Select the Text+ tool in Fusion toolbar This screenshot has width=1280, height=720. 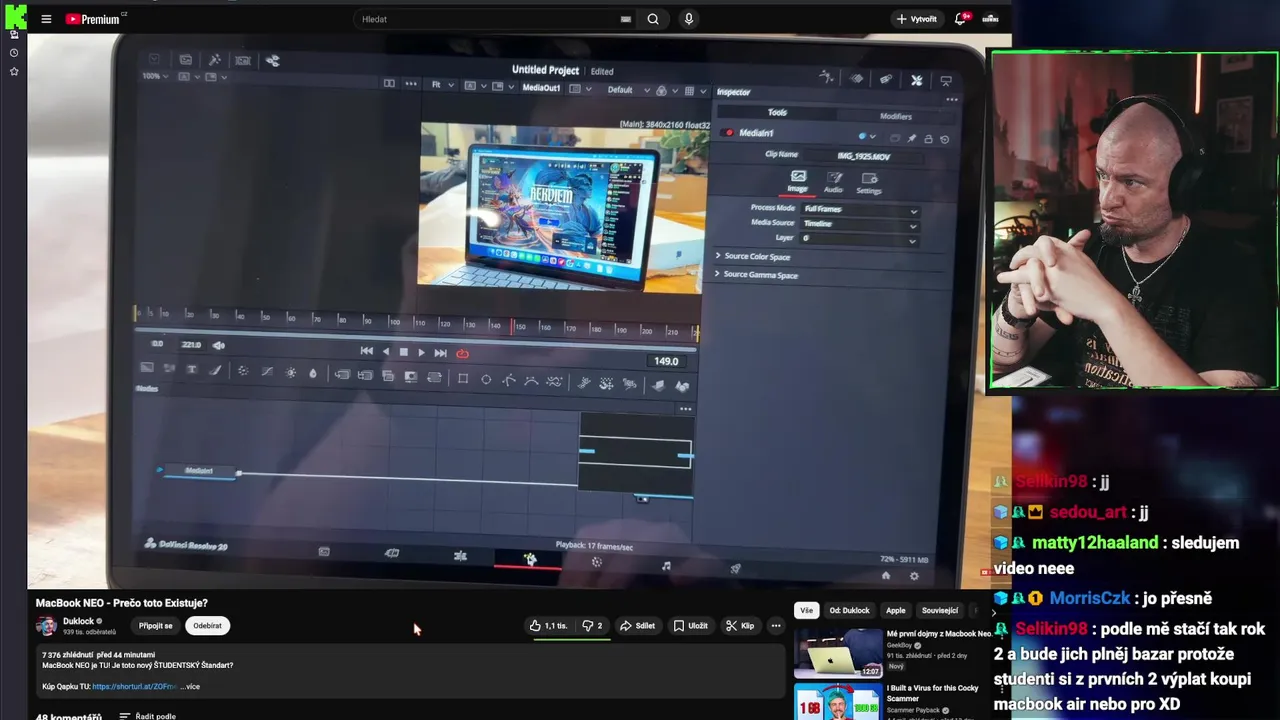[x=192, y=370]
